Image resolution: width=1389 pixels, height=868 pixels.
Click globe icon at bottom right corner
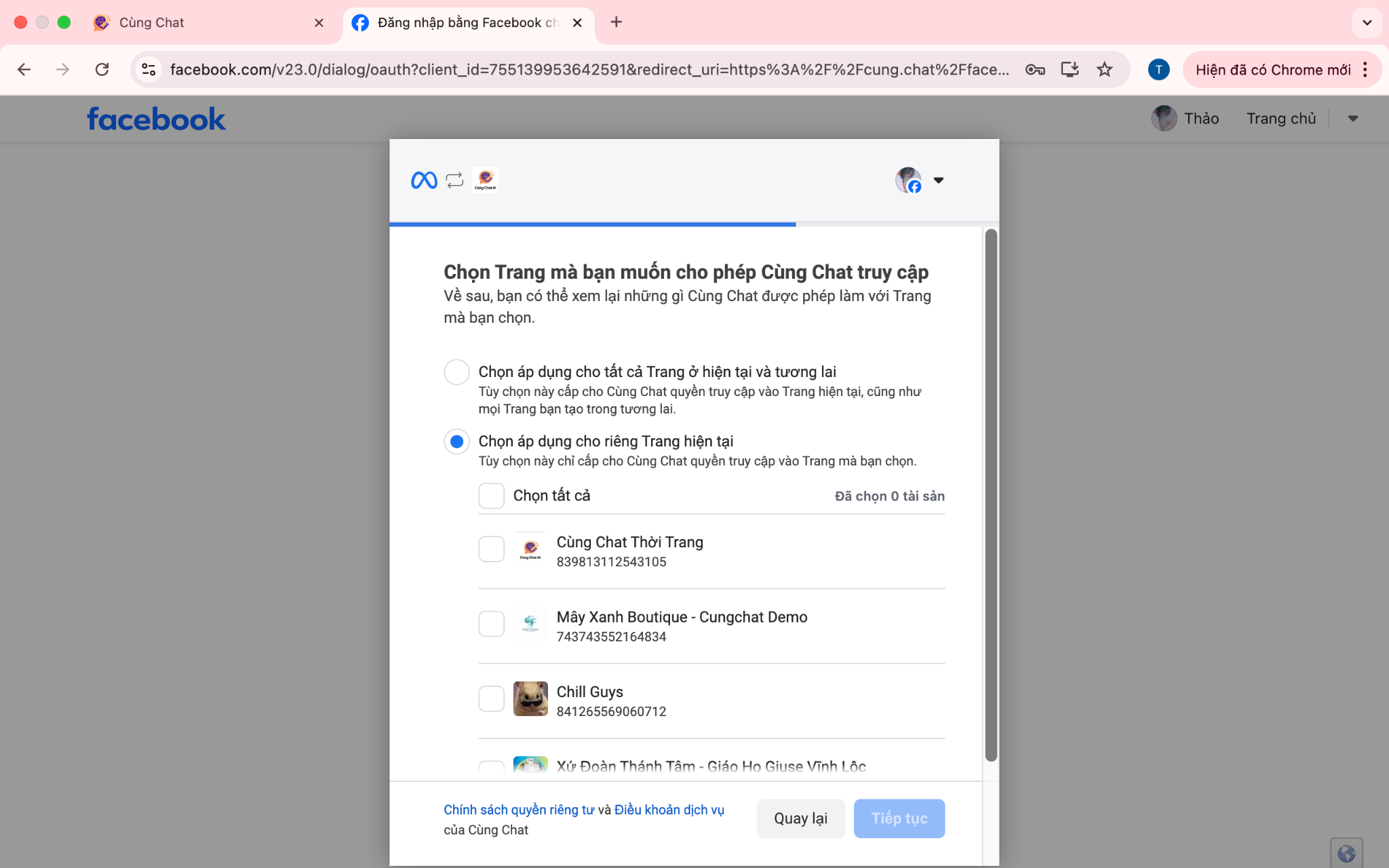pos(1346,853)
